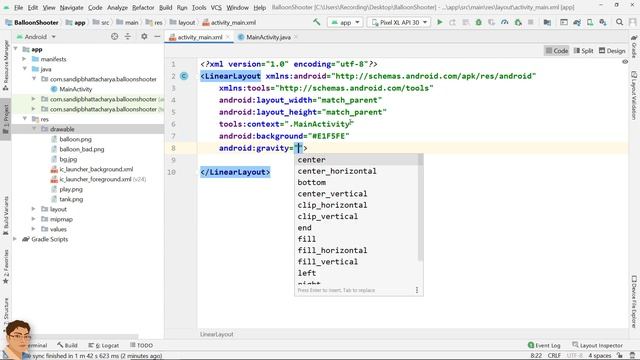Viewport: 640px width, 360px height.
Task: Open the Layout Validation side tab
Action: pos(634,96)
